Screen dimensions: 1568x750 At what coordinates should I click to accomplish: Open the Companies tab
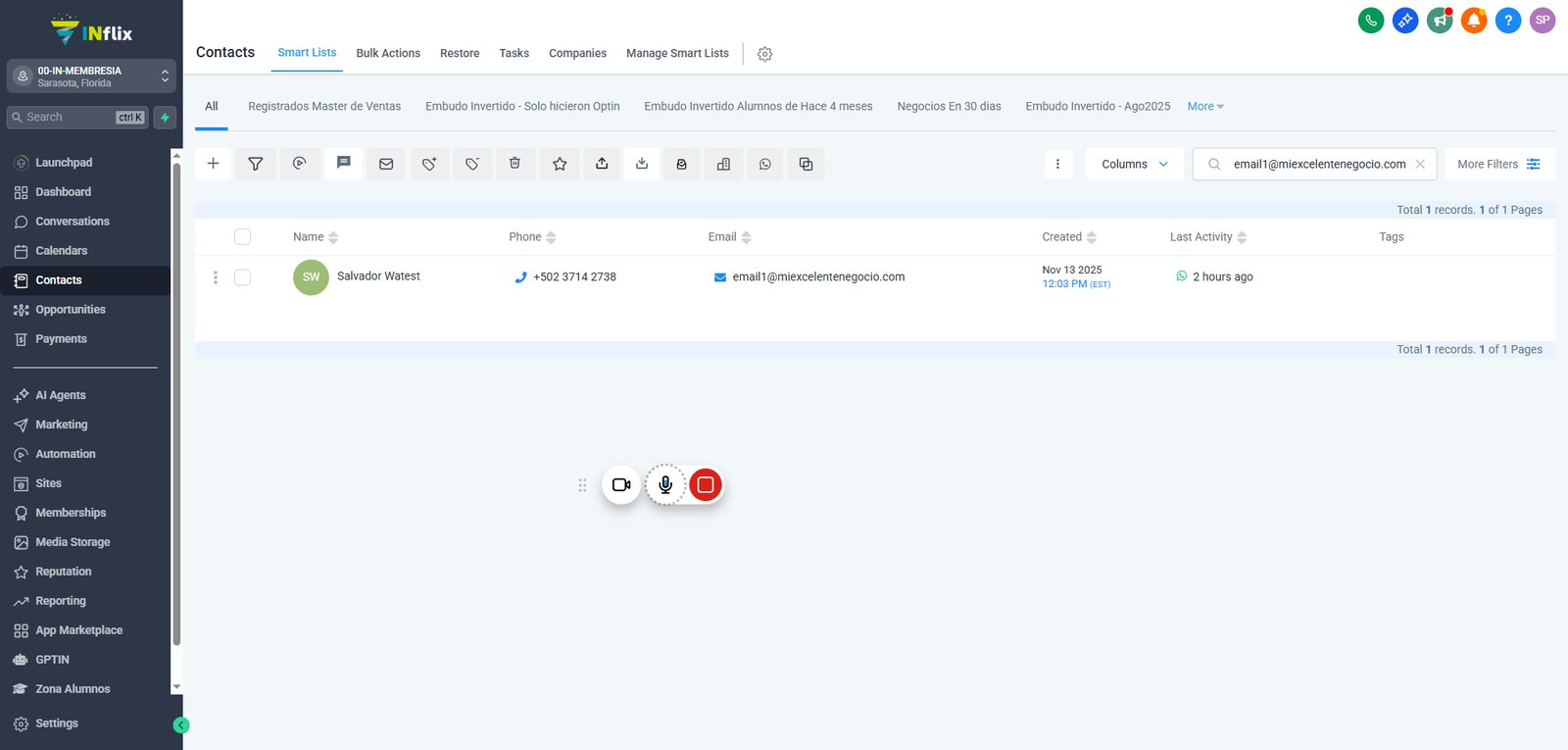[577, 53]
